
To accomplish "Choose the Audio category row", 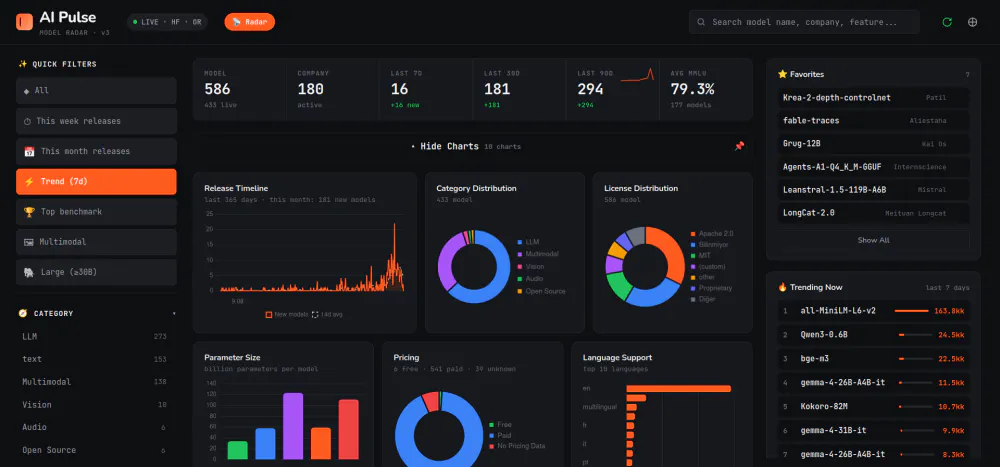I will click(94, 427).
